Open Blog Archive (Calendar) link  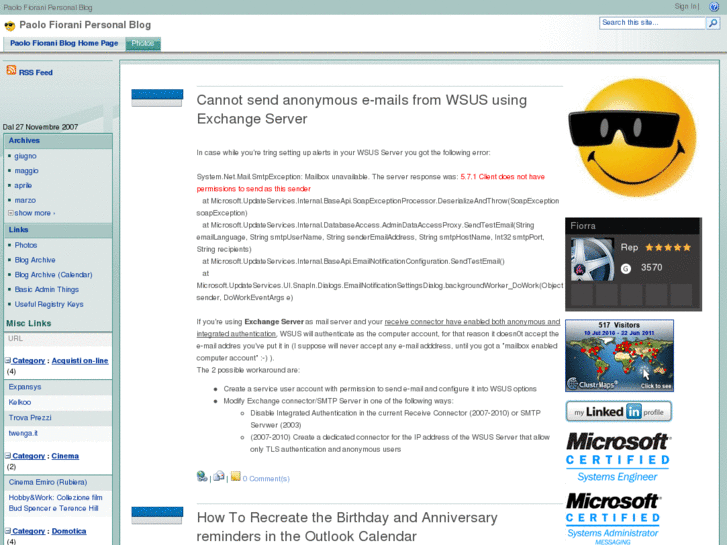(x=53, y=275)
